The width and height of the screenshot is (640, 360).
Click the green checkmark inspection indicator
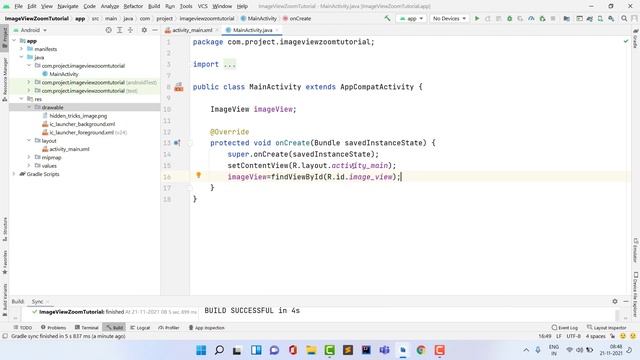pyautogui.click(x=626, y=41)
